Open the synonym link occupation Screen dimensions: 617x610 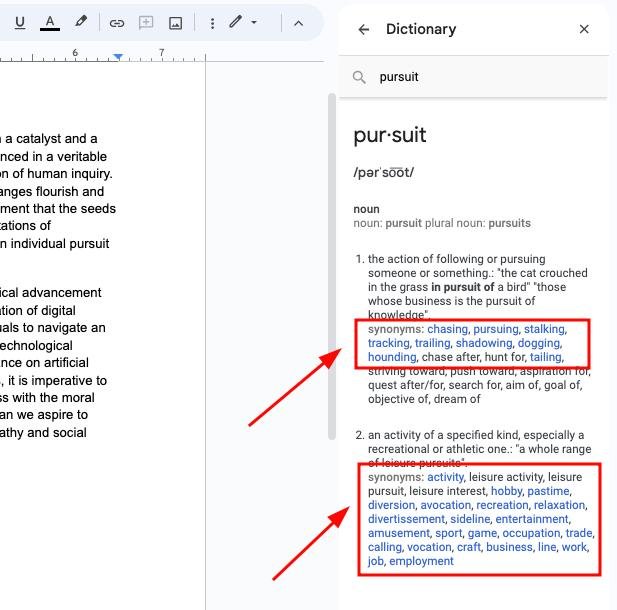click(531, 533)
